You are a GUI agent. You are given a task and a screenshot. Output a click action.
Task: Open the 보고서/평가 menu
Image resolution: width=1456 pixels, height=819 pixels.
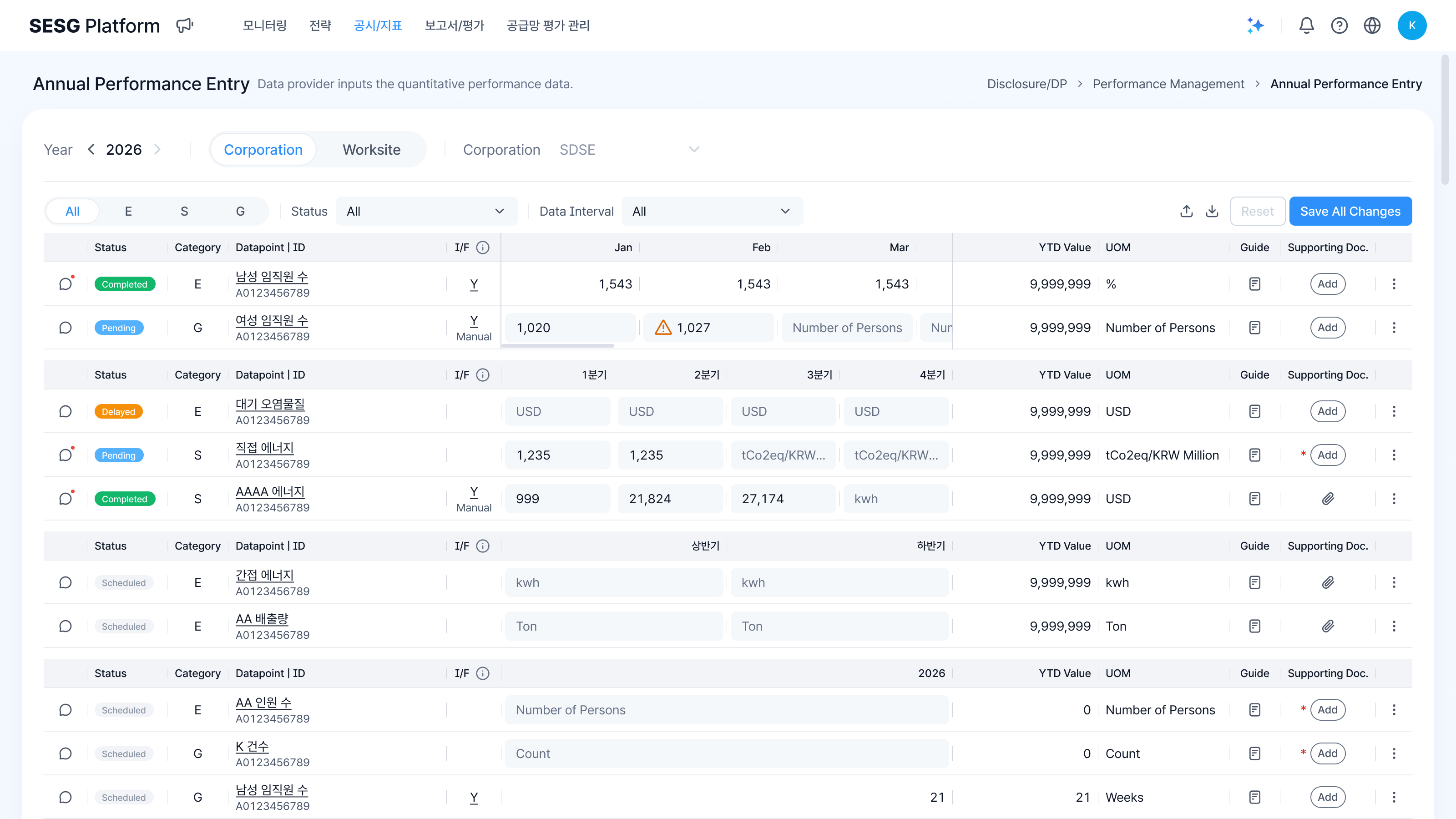click(x=455, y=25)
